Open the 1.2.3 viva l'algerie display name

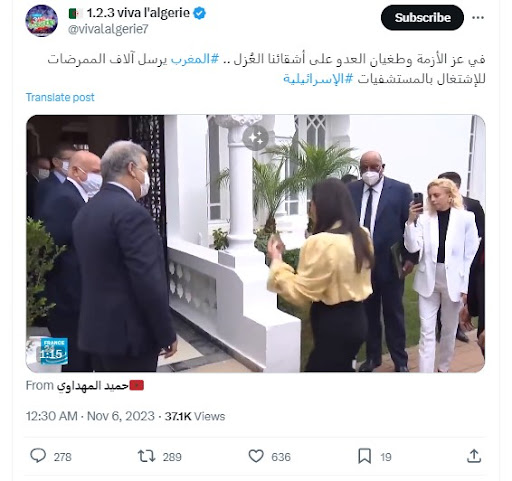click(x=138, y=13)
